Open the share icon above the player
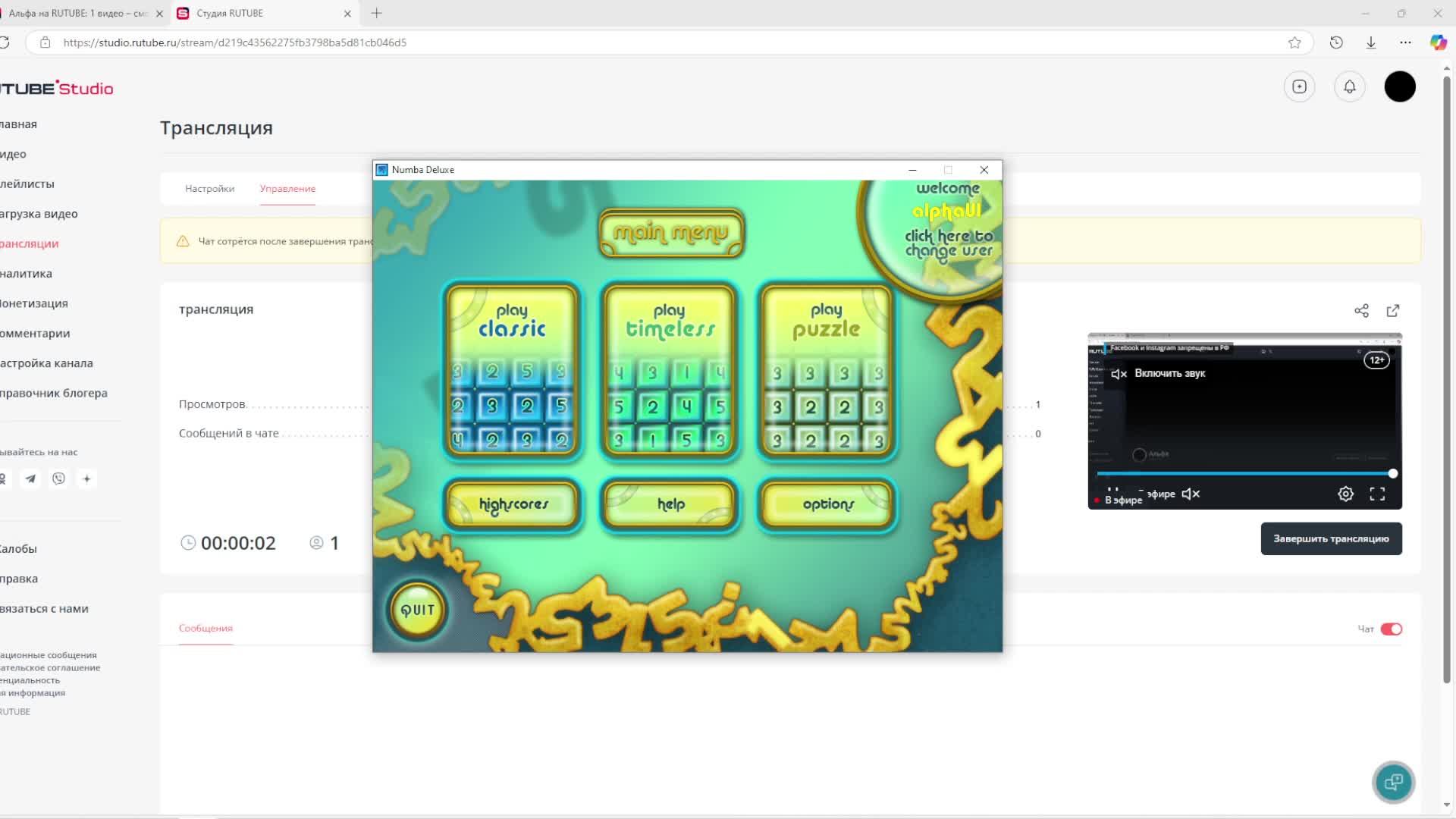Image resolution: width=1456 pixels, height=819 pixels. [x=1361, y=311]
